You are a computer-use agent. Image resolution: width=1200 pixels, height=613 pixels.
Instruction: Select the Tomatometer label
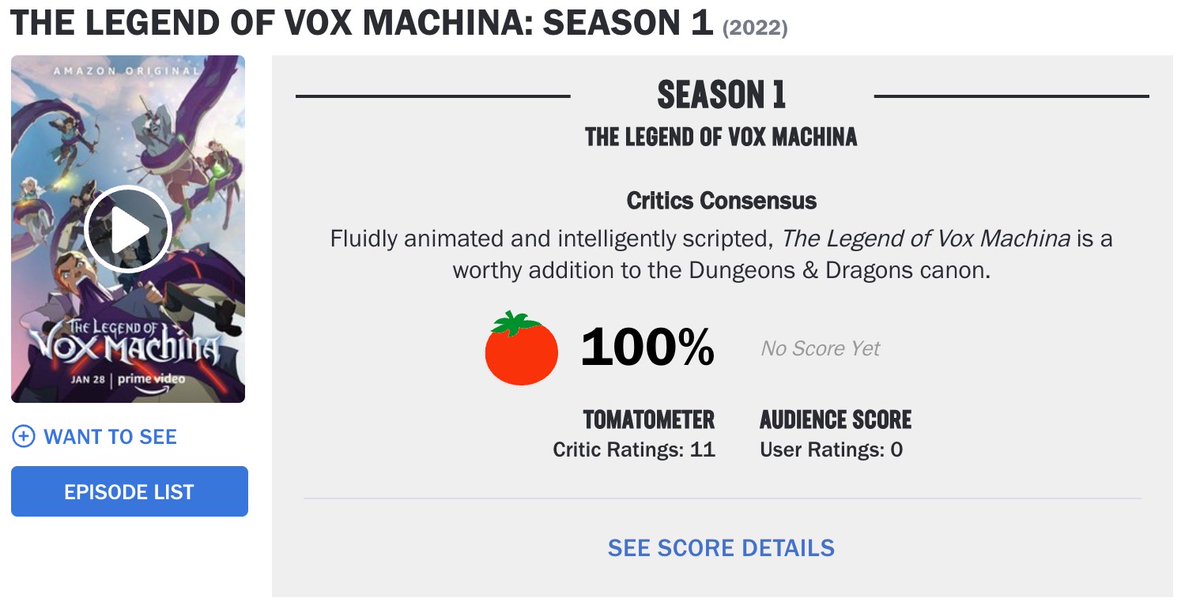[x=649, y=419]
